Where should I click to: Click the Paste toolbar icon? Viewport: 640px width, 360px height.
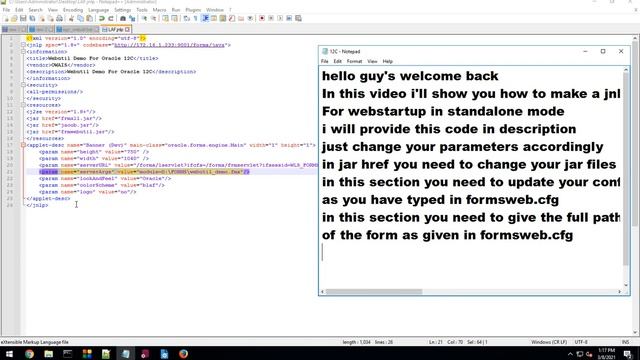(89, 18)
